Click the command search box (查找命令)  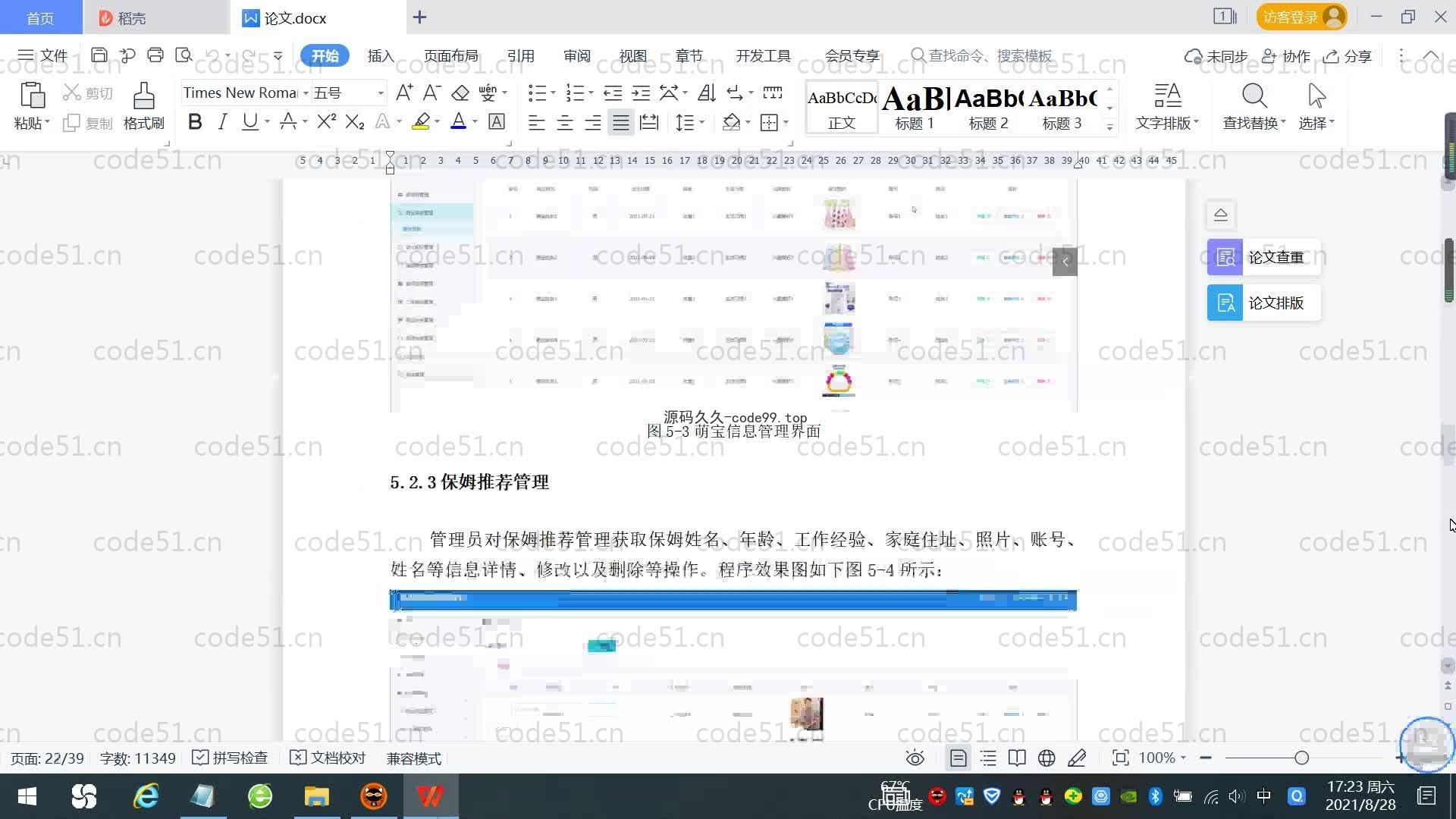[982, 56]
